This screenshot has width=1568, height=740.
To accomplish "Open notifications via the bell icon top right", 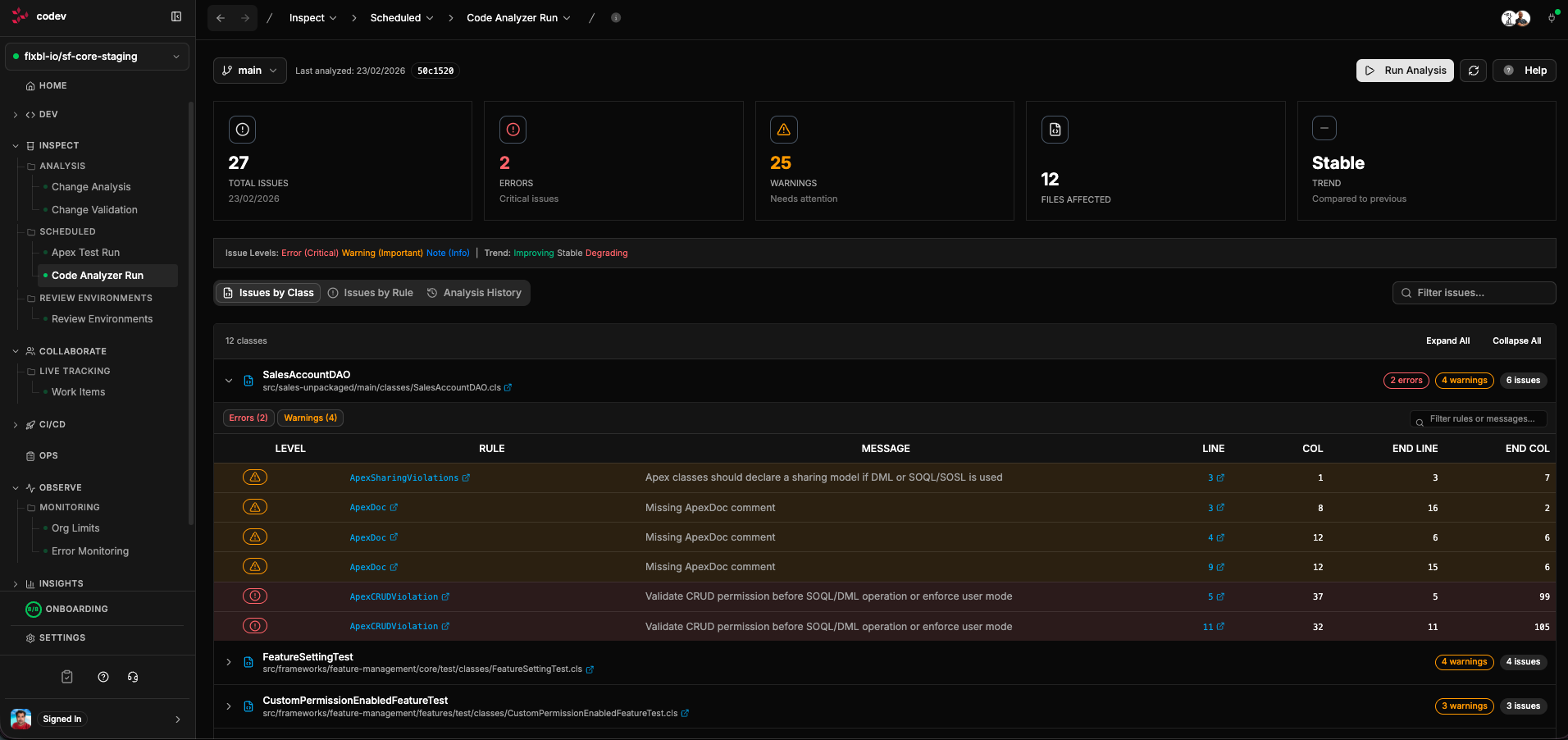I will coord(1552,17).
